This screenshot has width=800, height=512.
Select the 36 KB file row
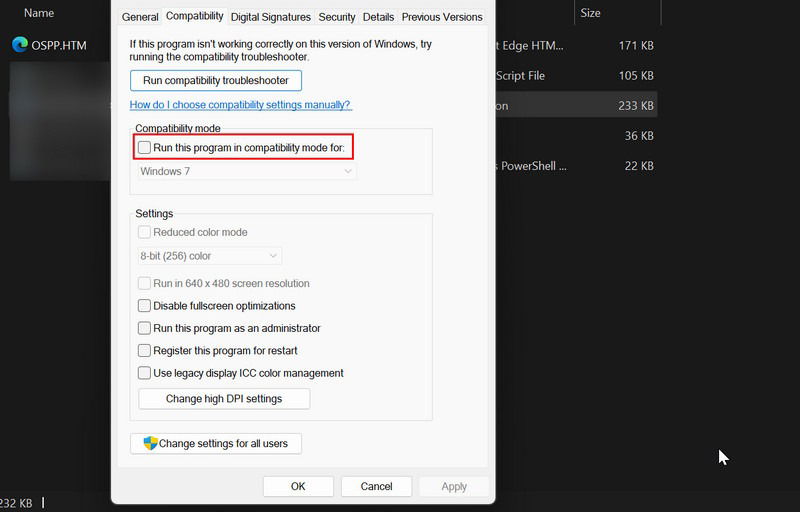point(576,136)
